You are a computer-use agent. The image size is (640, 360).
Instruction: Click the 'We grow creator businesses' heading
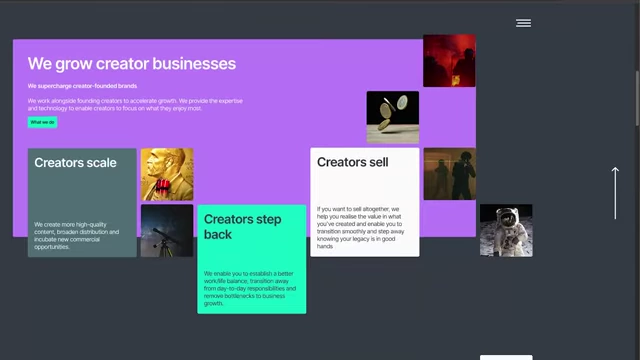click(x=132, y=64)
